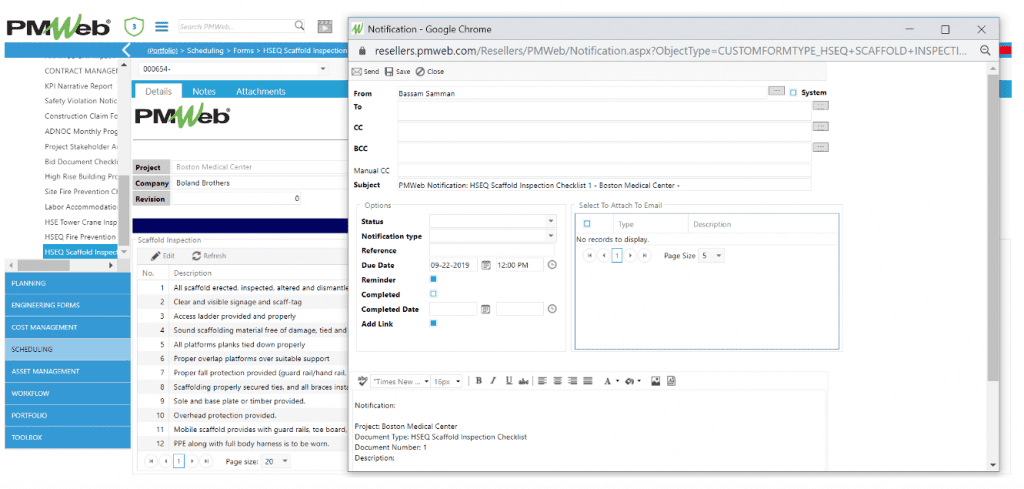Open the TOOLBOX module section
Screen dimensions: 1024x489
[x=67, y=437]
